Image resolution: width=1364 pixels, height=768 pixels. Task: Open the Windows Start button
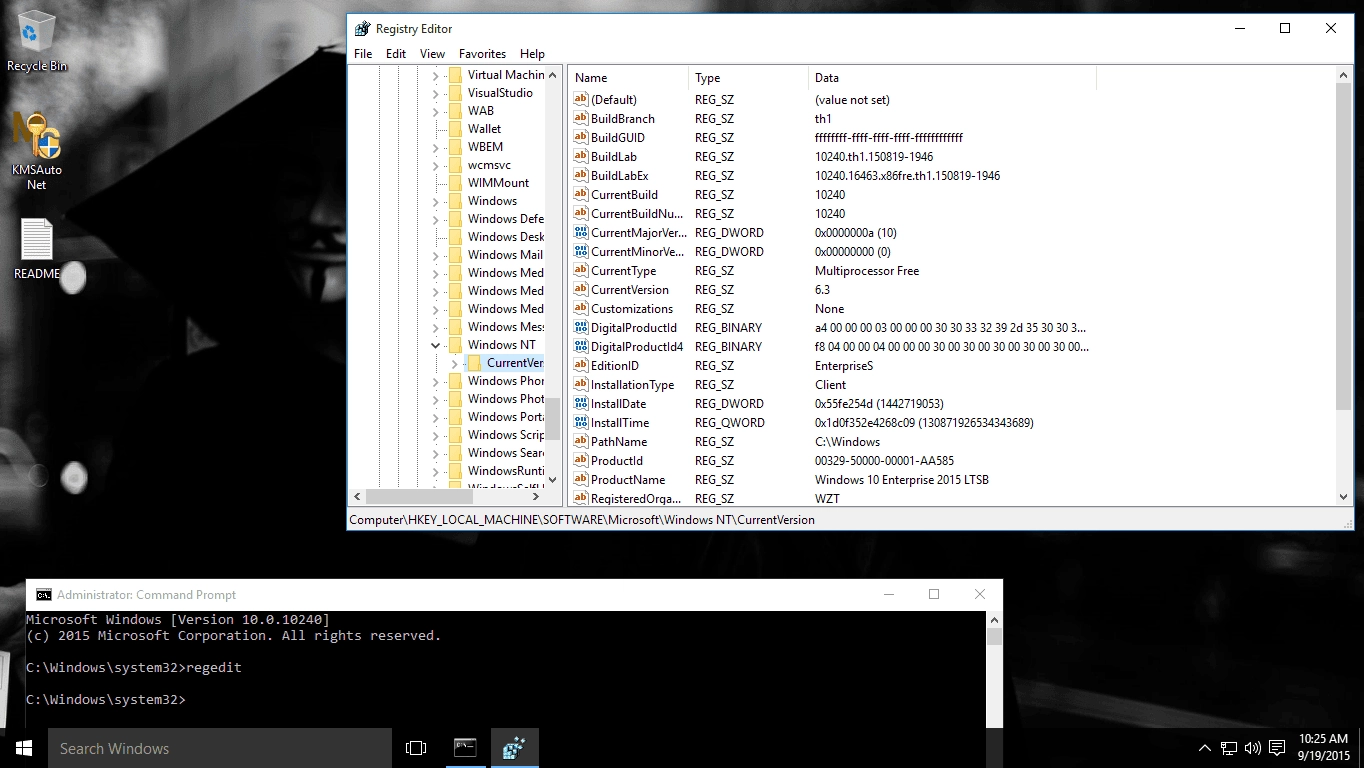pyautogui.click(x=24, y=748)
